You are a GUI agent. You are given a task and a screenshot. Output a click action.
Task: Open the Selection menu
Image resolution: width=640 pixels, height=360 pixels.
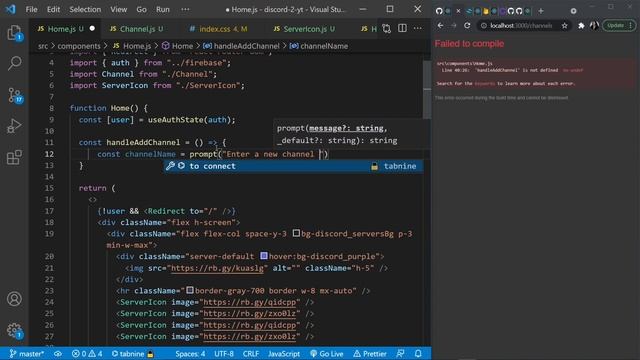(x=85, y=9)
